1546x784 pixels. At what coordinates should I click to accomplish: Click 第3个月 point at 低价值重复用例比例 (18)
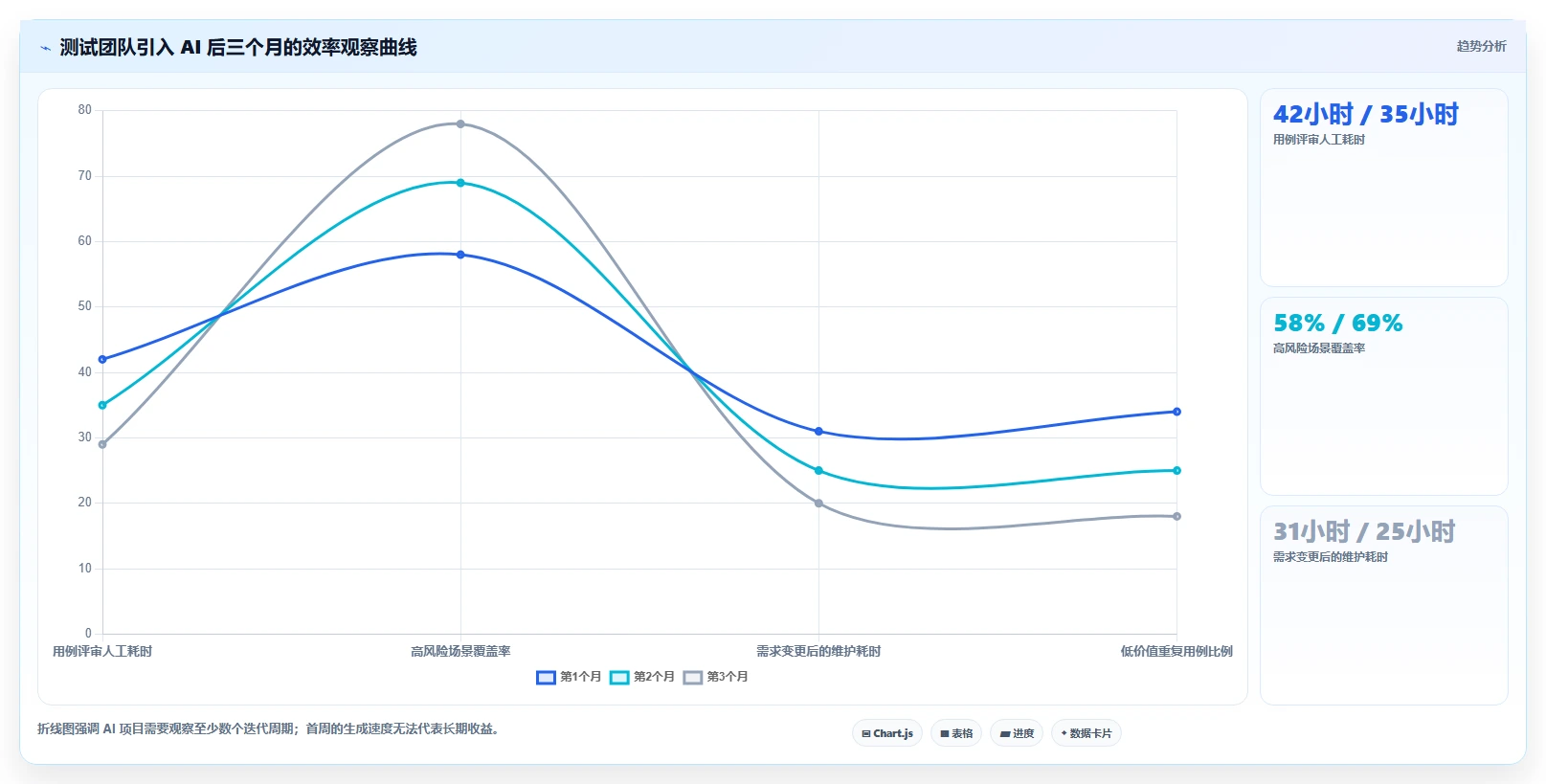(1176, 516)
